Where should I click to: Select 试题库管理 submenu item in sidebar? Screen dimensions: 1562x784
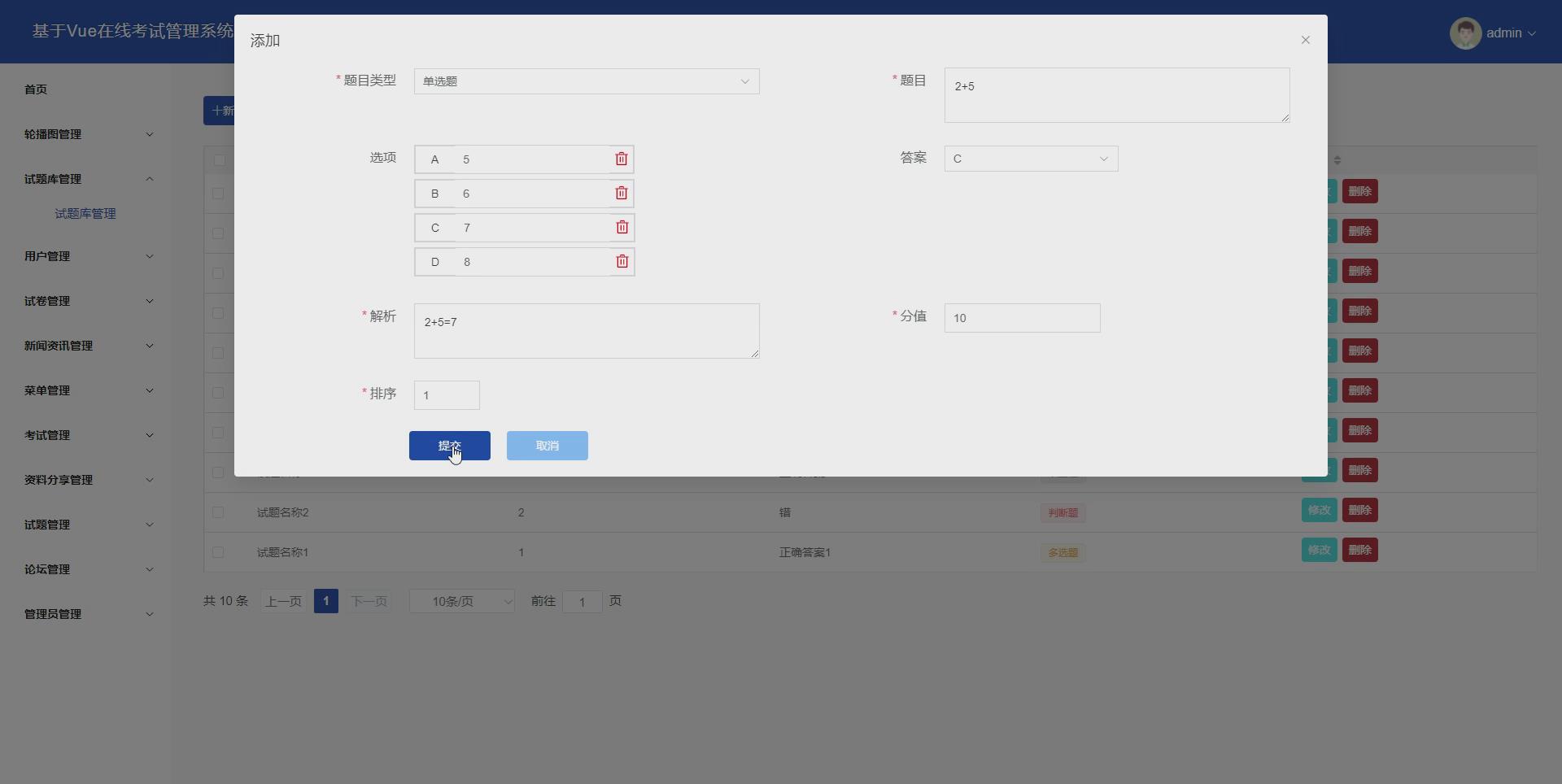click(x=85, y=213)
